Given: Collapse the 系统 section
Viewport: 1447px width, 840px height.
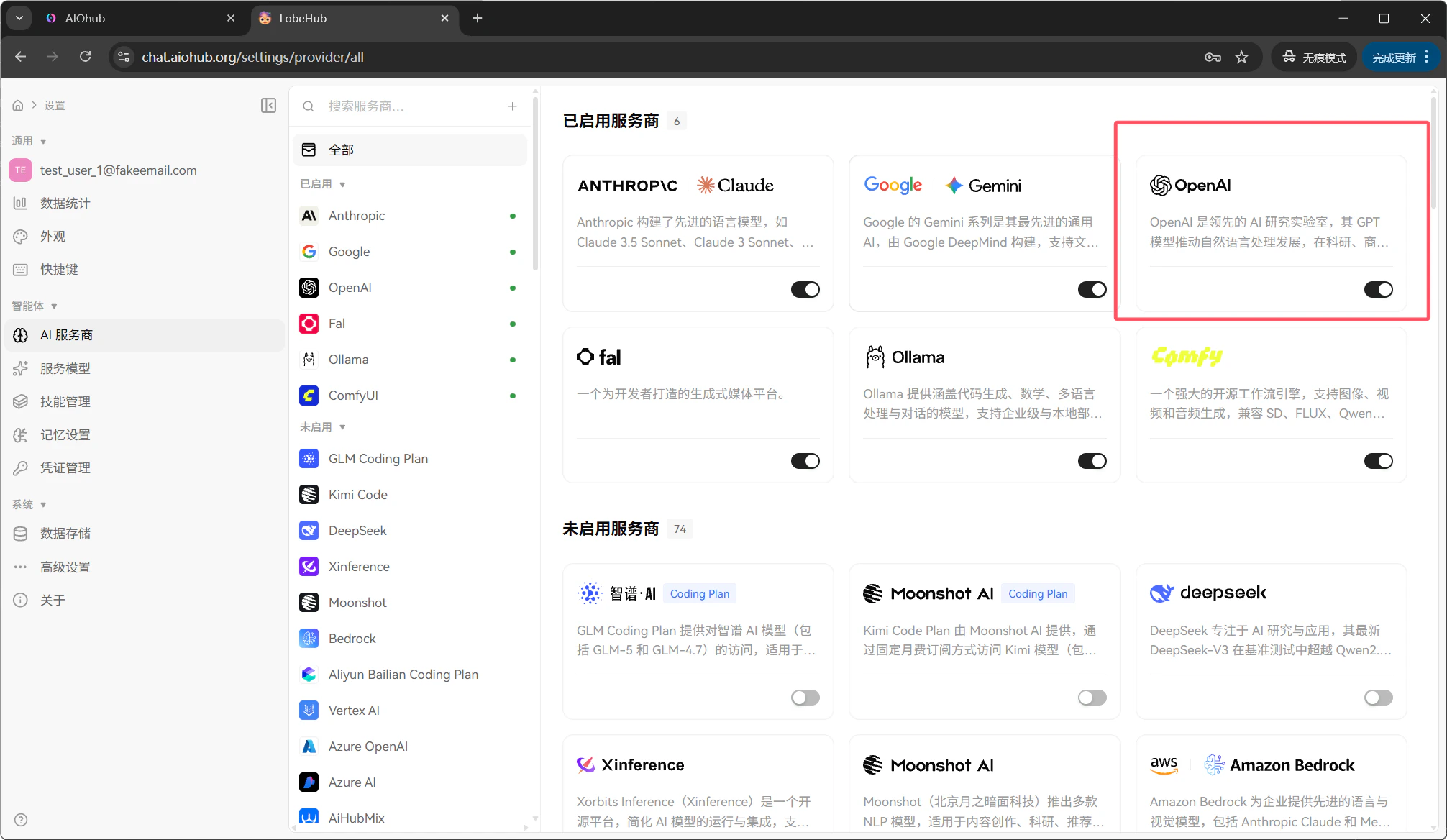Looking at the screenshot, I should [x=29, y=505].
